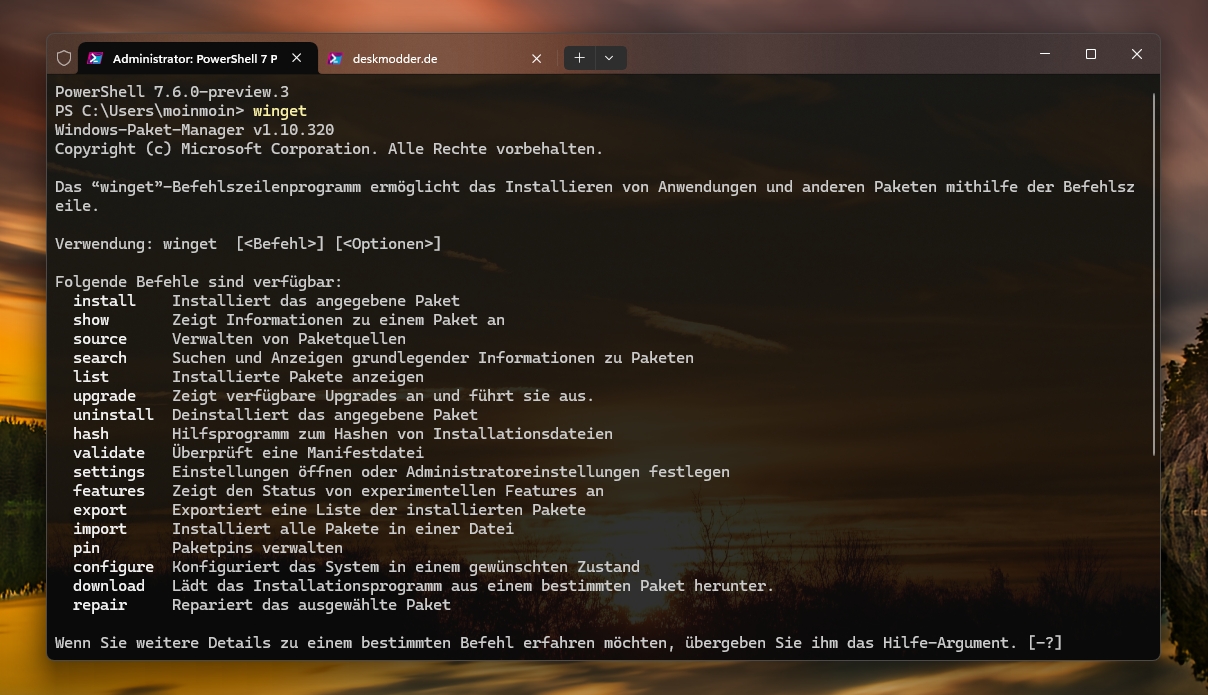Click 'Verwalten von Paketquellen' description
This screenshot has height=695, width=1208.
coord(289,339)
